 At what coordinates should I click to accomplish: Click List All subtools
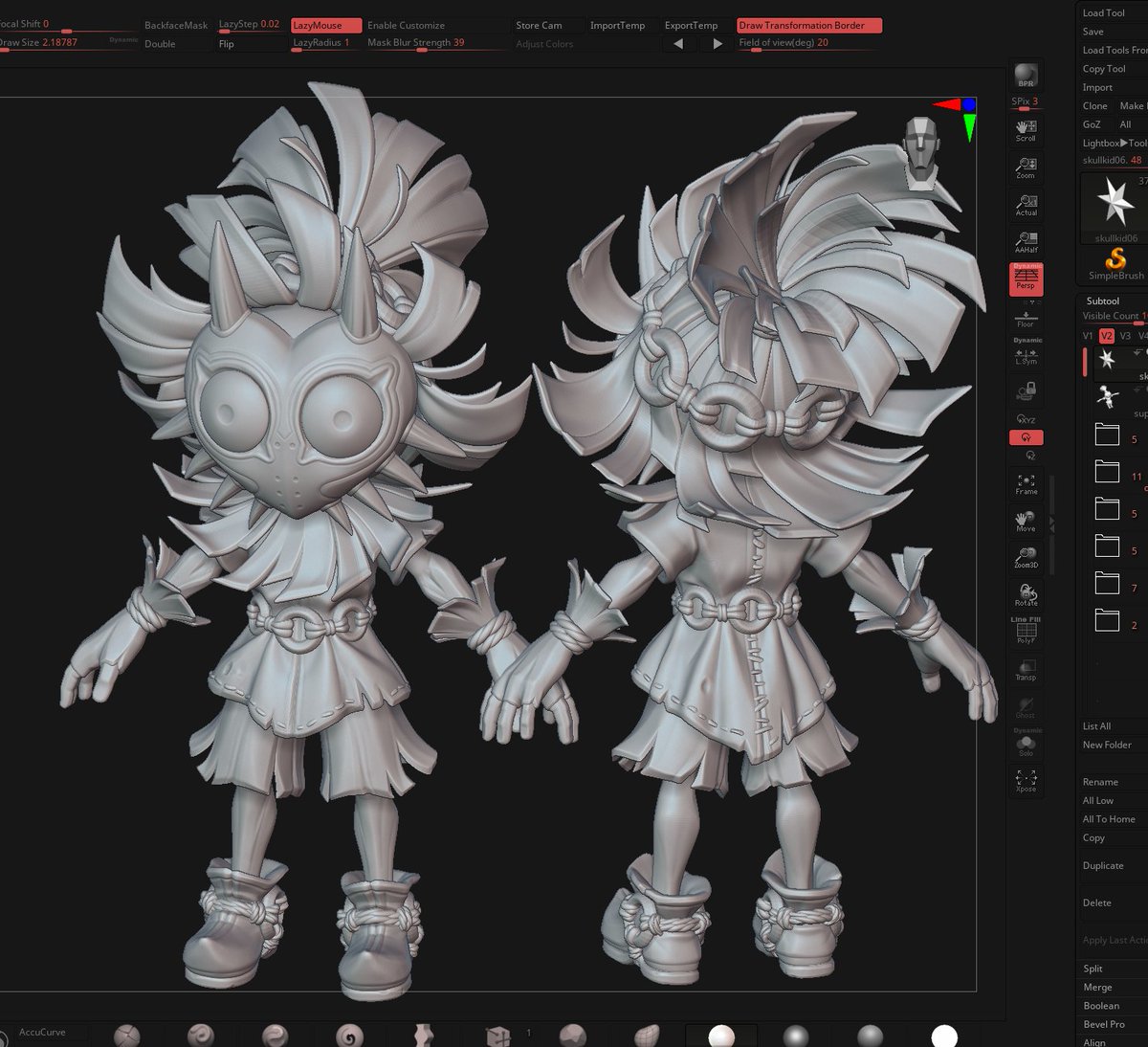pos(1097,726)
